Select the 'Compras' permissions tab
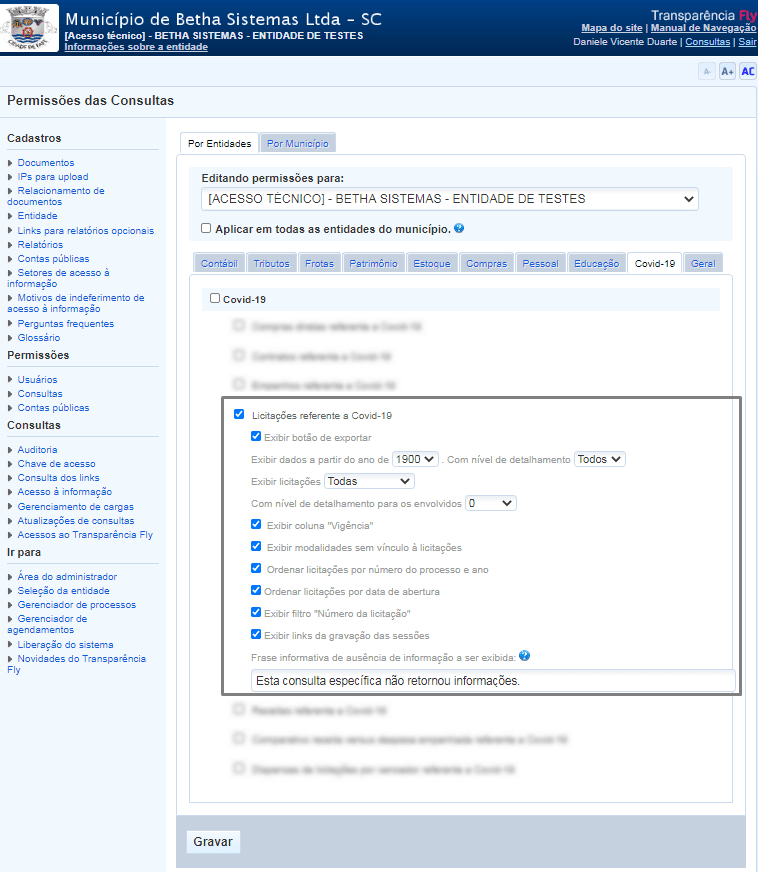This screenshot has width=758, height=872. coord(486,264)
